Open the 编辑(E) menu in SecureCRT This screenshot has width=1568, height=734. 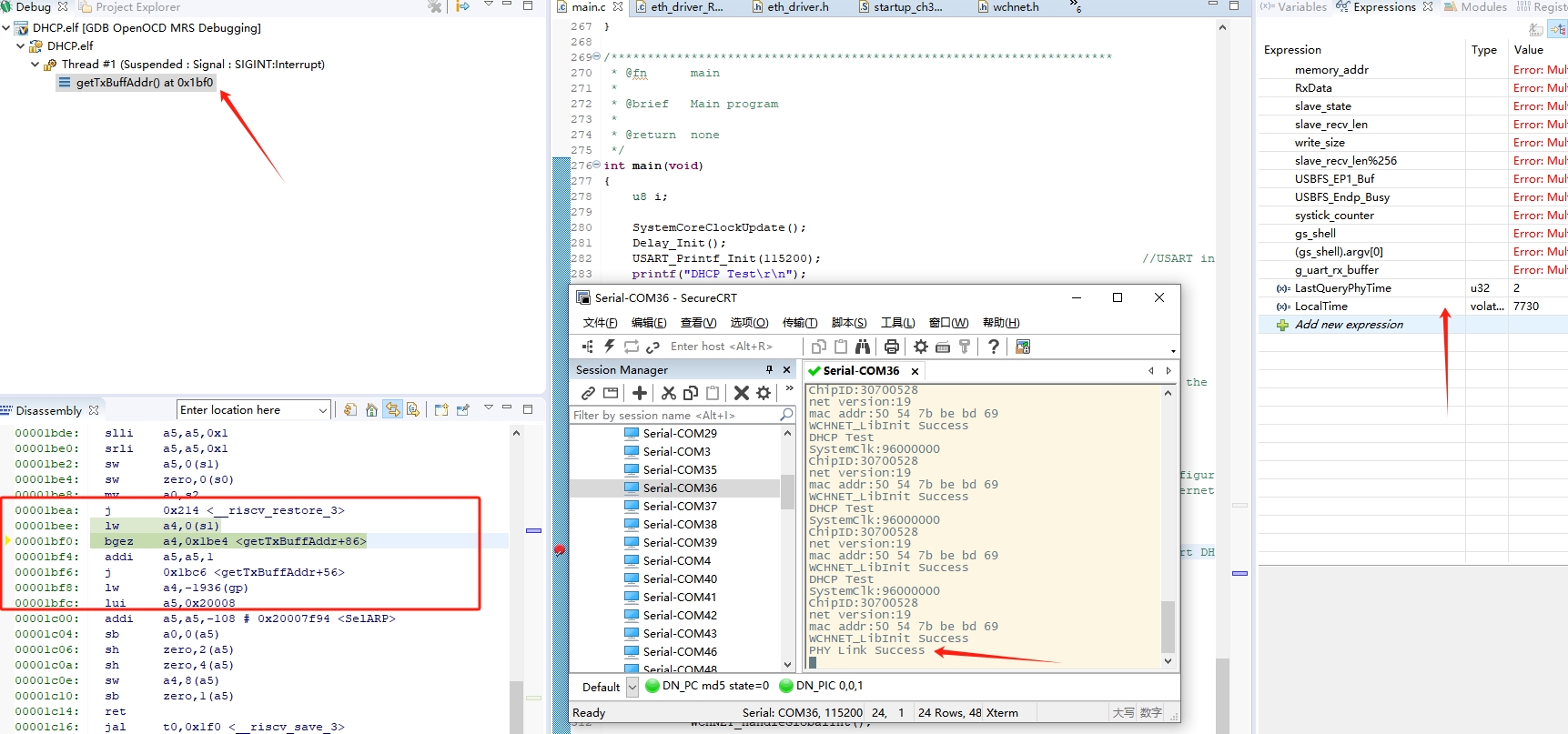[x=649, y=322]
